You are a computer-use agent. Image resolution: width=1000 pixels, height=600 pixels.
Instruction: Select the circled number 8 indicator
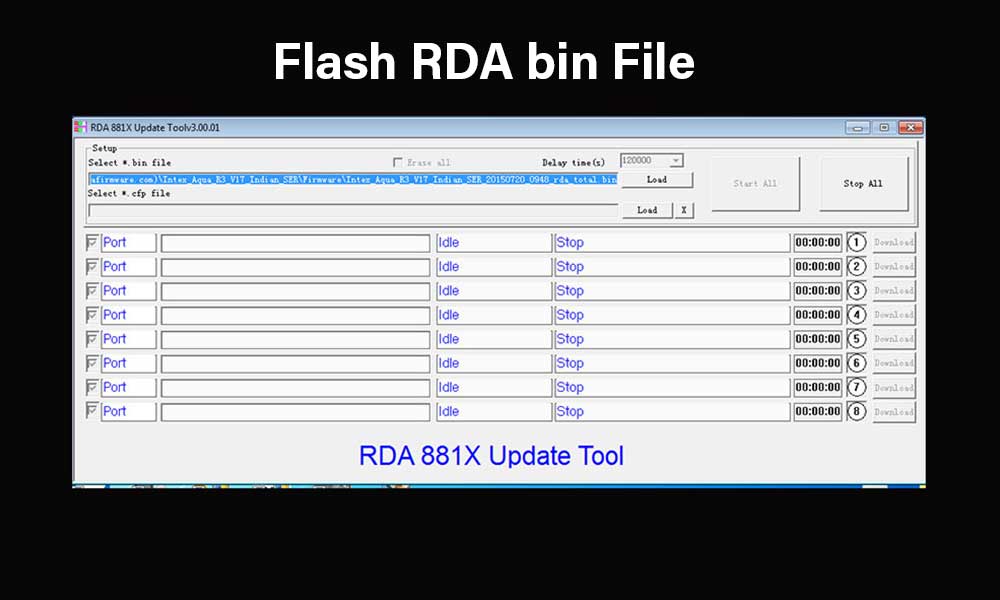[856, 411]
